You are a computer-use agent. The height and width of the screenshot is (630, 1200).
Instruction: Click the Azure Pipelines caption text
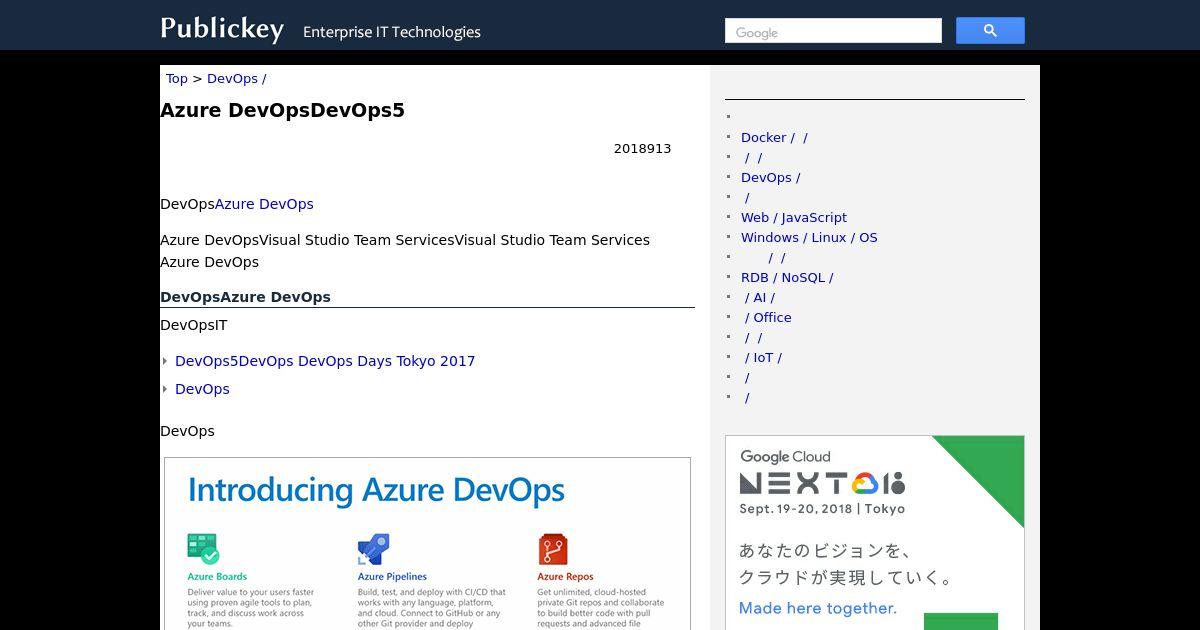click(x=392, y=577)
